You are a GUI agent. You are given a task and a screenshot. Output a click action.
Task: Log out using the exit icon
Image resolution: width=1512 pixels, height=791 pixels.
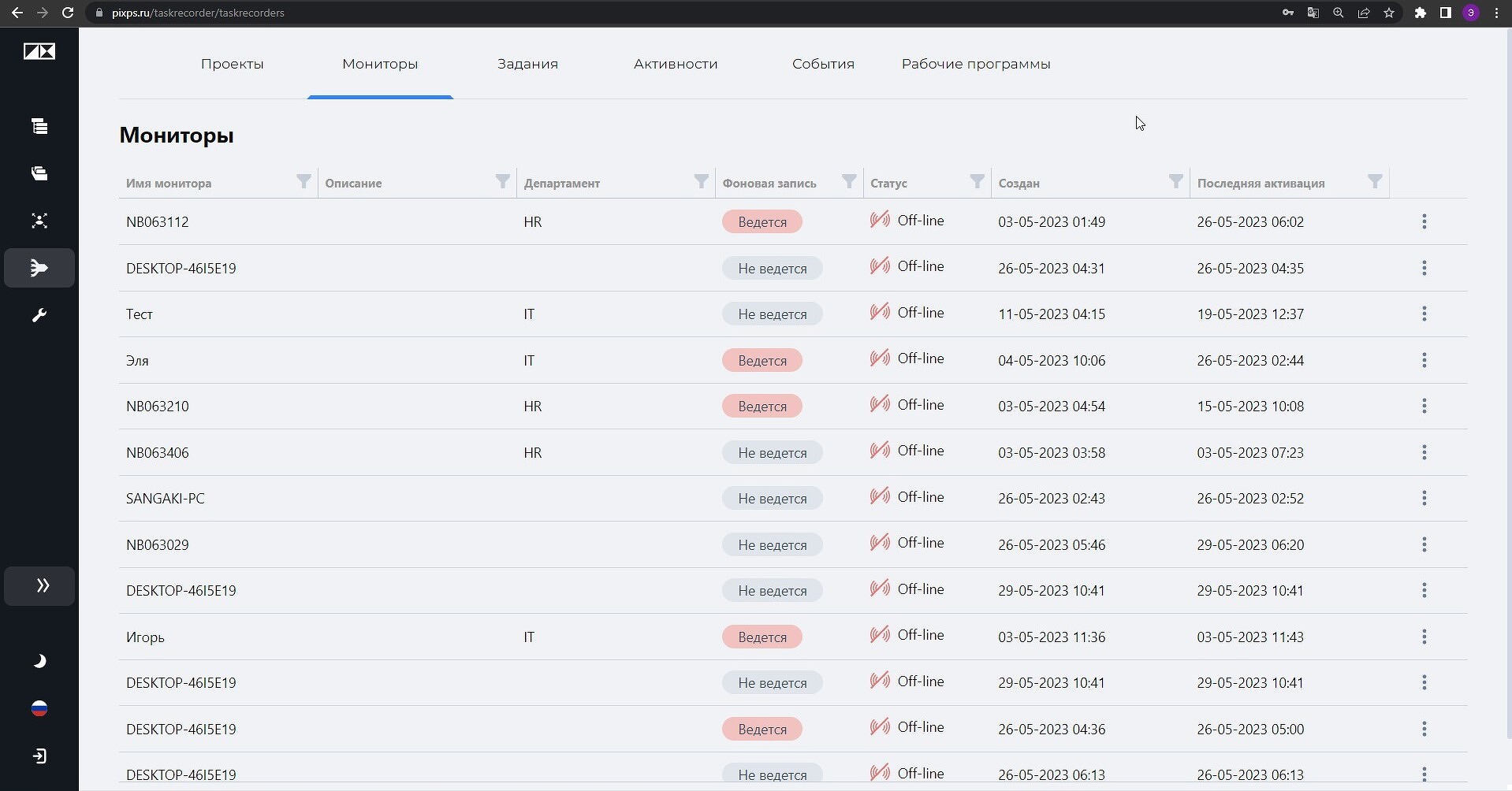tap(39, 756)
